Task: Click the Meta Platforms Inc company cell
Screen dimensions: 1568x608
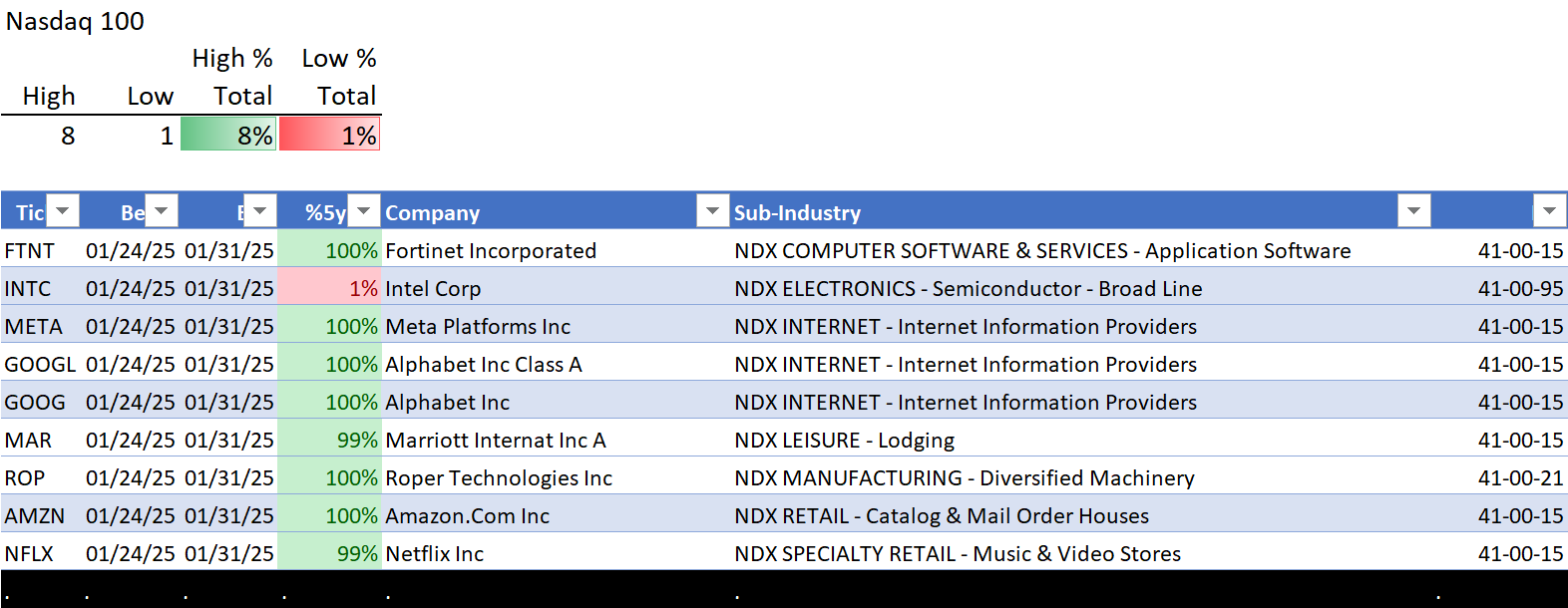Action: pyautogui.click(x=478, y=326)
